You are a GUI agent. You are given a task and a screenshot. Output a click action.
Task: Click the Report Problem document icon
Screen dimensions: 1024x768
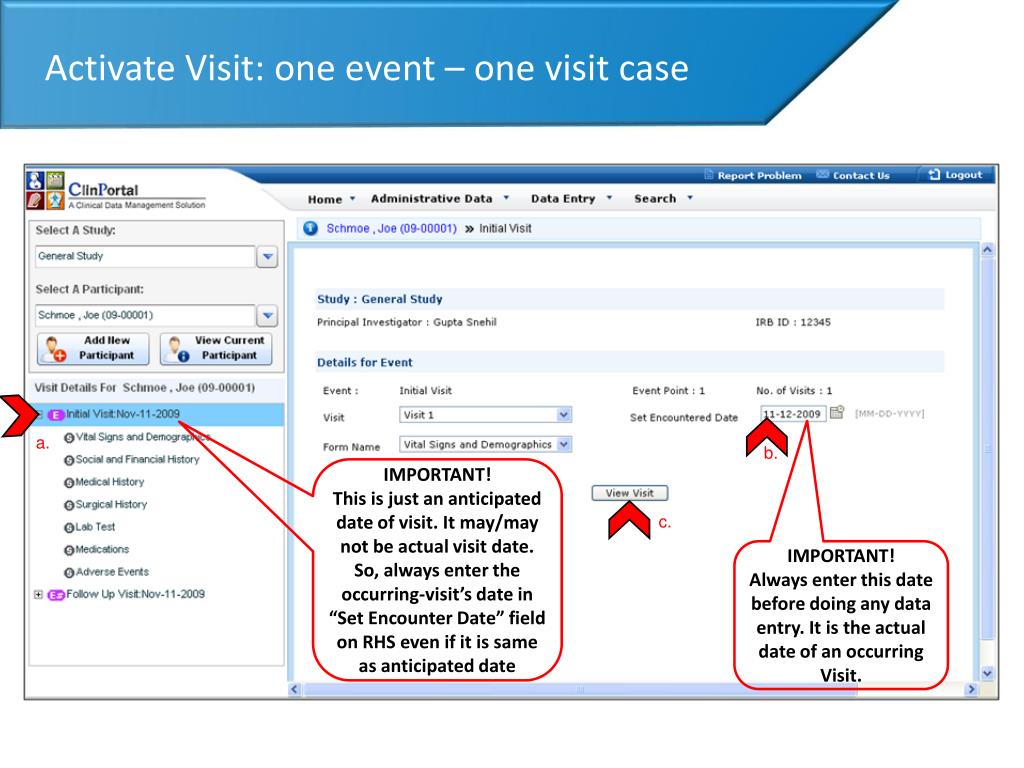pyautogui.click(x=709, y=174)
